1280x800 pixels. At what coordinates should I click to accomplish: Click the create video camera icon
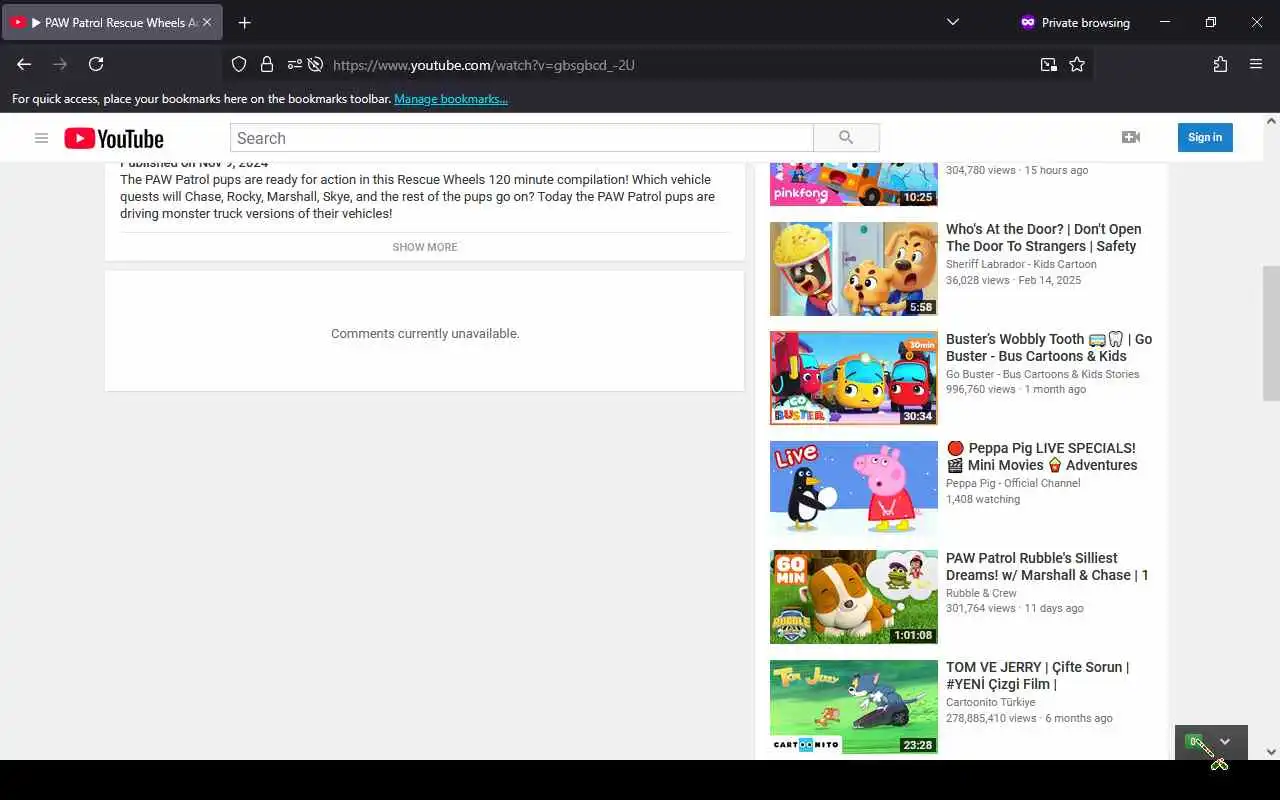click(1131, 137)
